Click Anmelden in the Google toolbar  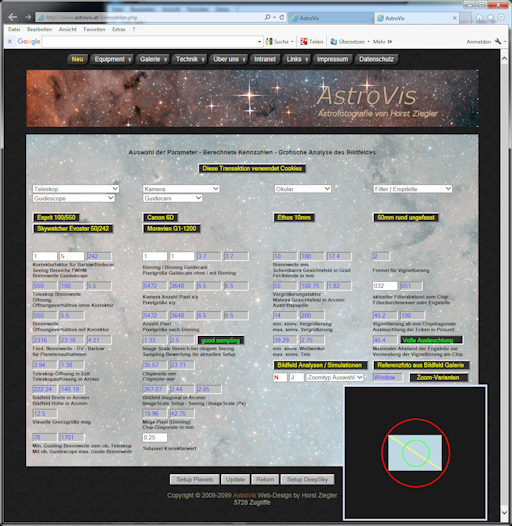point(479,42)
